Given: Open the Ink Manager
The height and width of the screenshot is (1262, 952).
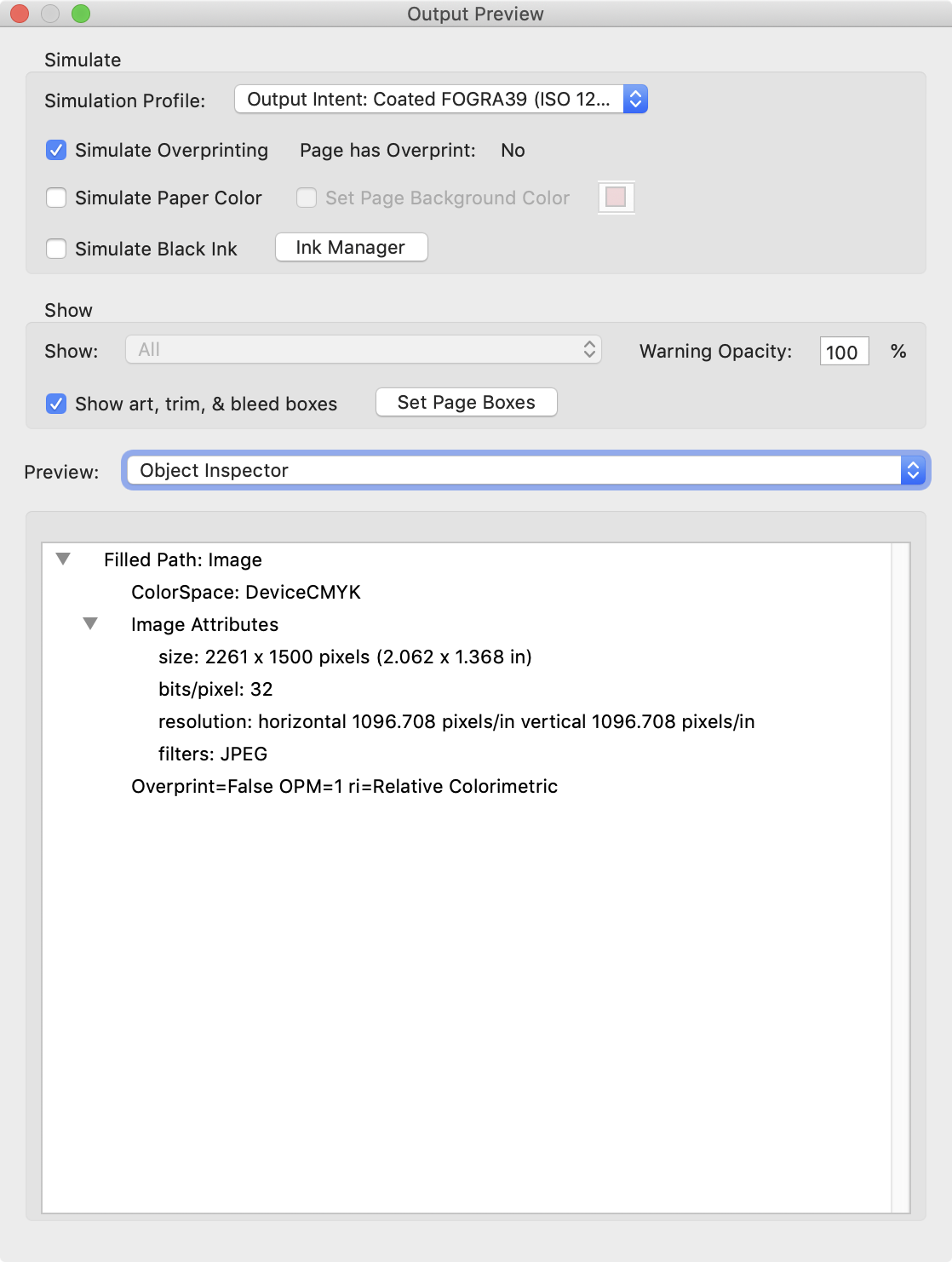Looking at the screenshot, I should [x=351, y=247].
